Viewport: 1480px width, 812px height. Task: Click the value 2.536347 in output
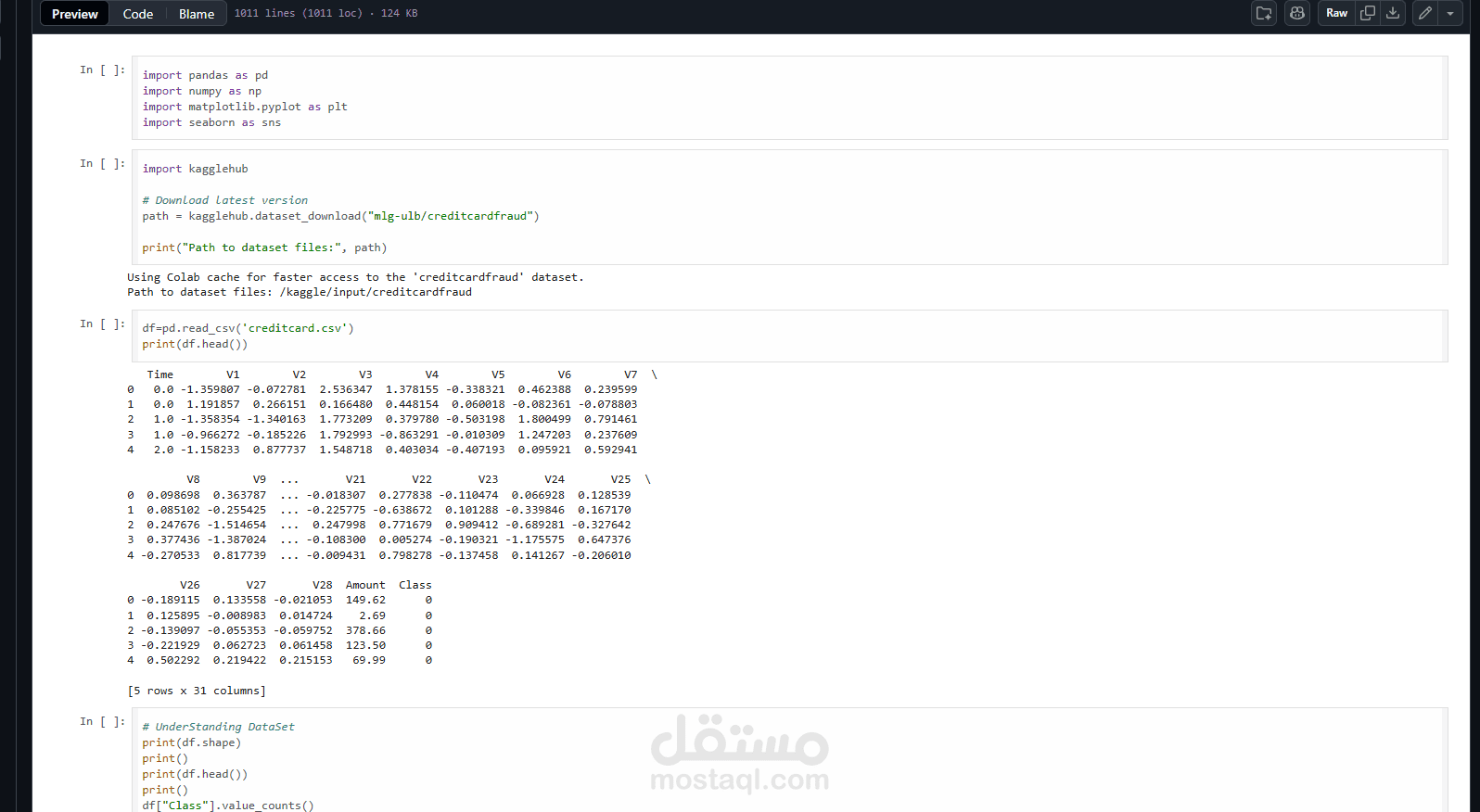coord(346,389)
